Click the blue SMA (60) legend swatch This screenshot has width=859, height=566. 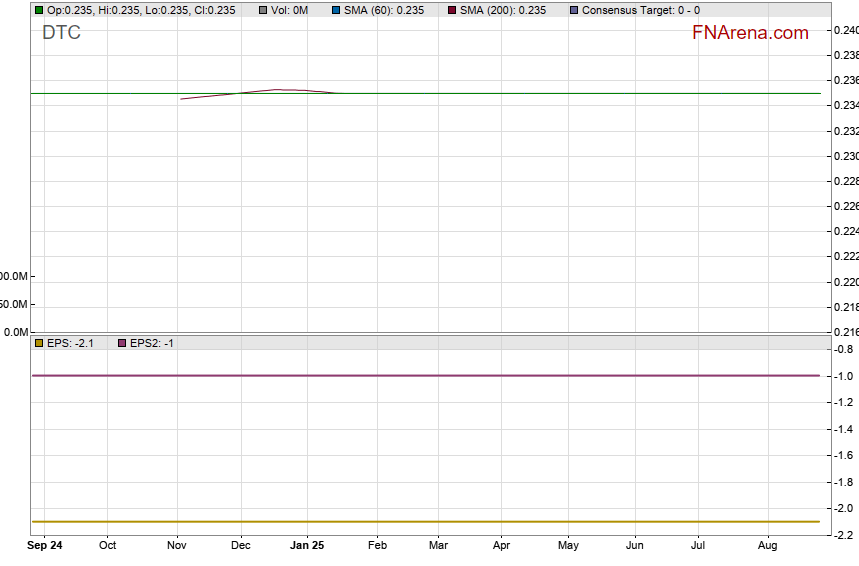pos(336,10)
